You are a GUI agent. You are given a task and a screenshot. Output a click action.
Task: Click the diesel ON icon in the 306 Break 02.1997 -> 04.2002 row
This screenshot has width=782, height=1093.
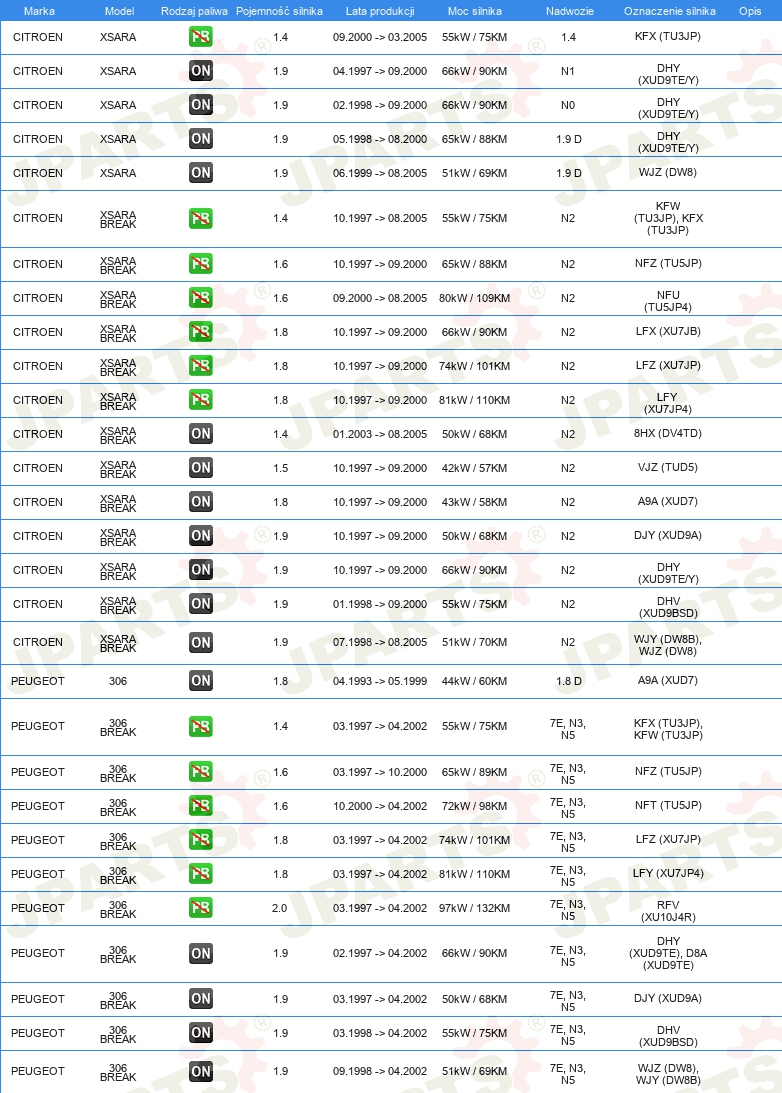(201, 953)
